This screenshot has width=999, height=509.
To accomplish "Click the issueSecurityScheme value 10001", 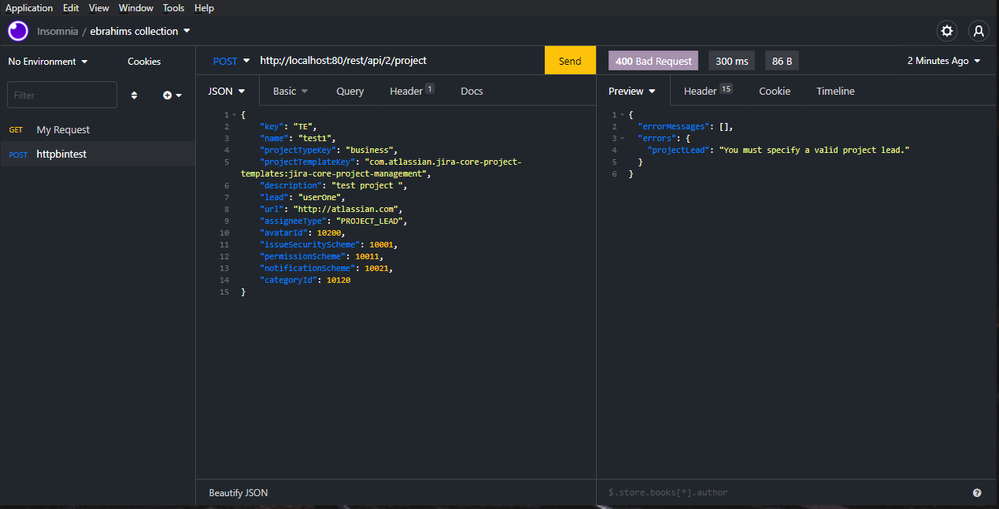I will coord(382,245).
